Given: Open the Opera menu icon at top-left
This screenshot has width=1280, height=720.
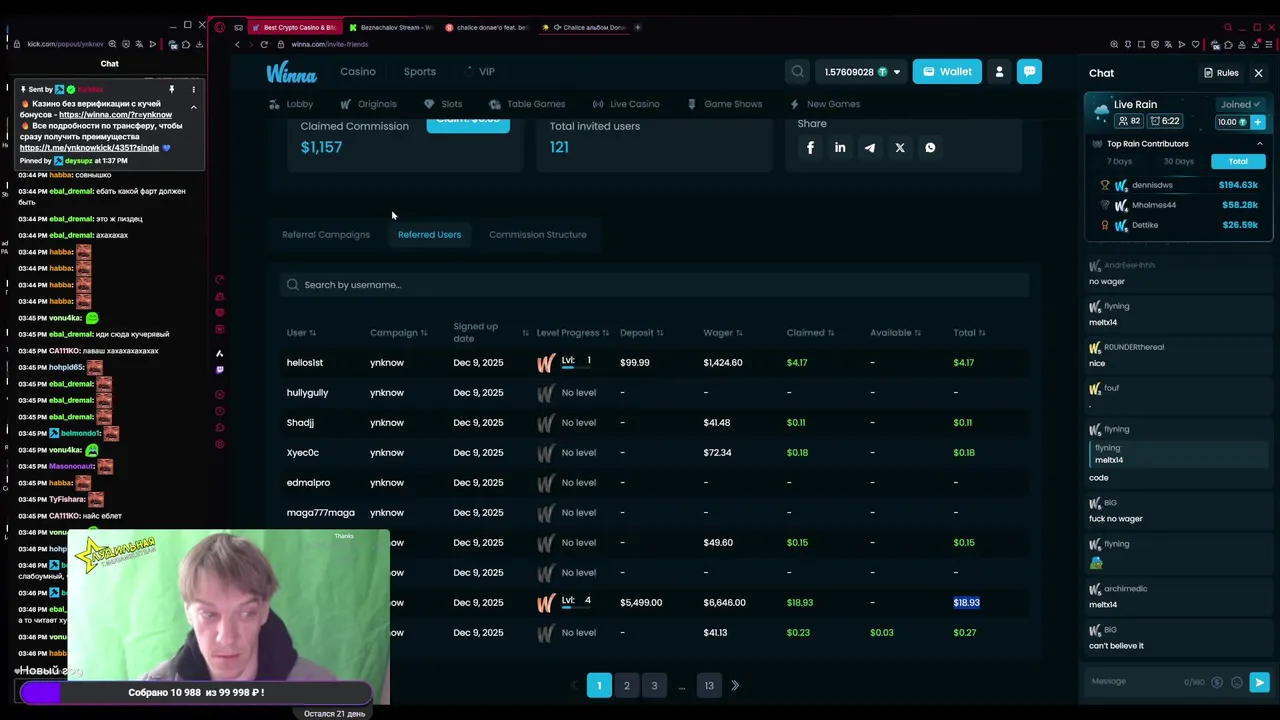Looking at the screenshot, I should tap(220, 27).
